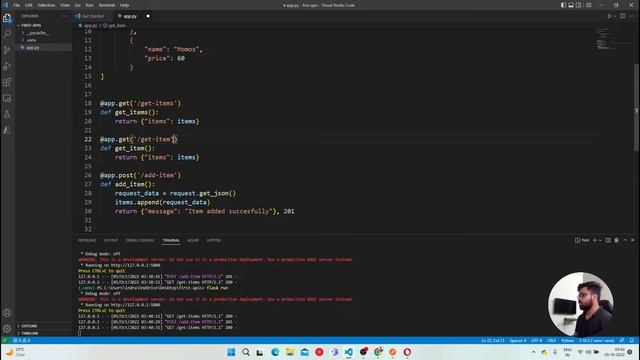This screenshot has height=360, width=640.
Task: Open the File menu
Action: tap(16, 5)
